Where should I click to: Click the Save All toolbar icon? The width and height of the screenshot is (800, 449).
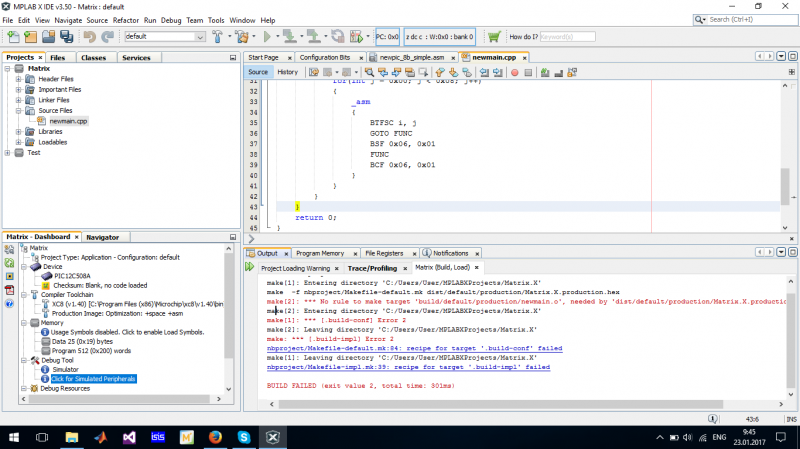(x=66, y=37)
